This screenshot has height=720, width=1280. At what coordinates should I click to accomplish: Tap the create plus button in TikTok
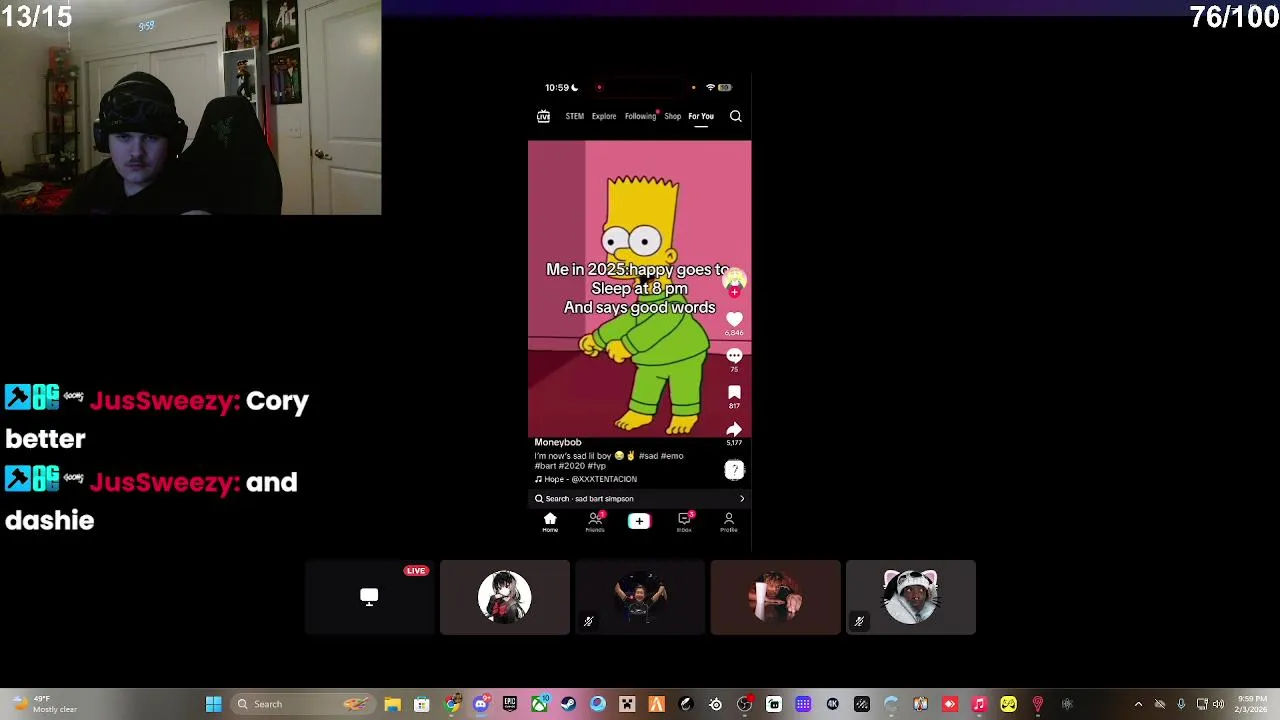click(639, 521)
